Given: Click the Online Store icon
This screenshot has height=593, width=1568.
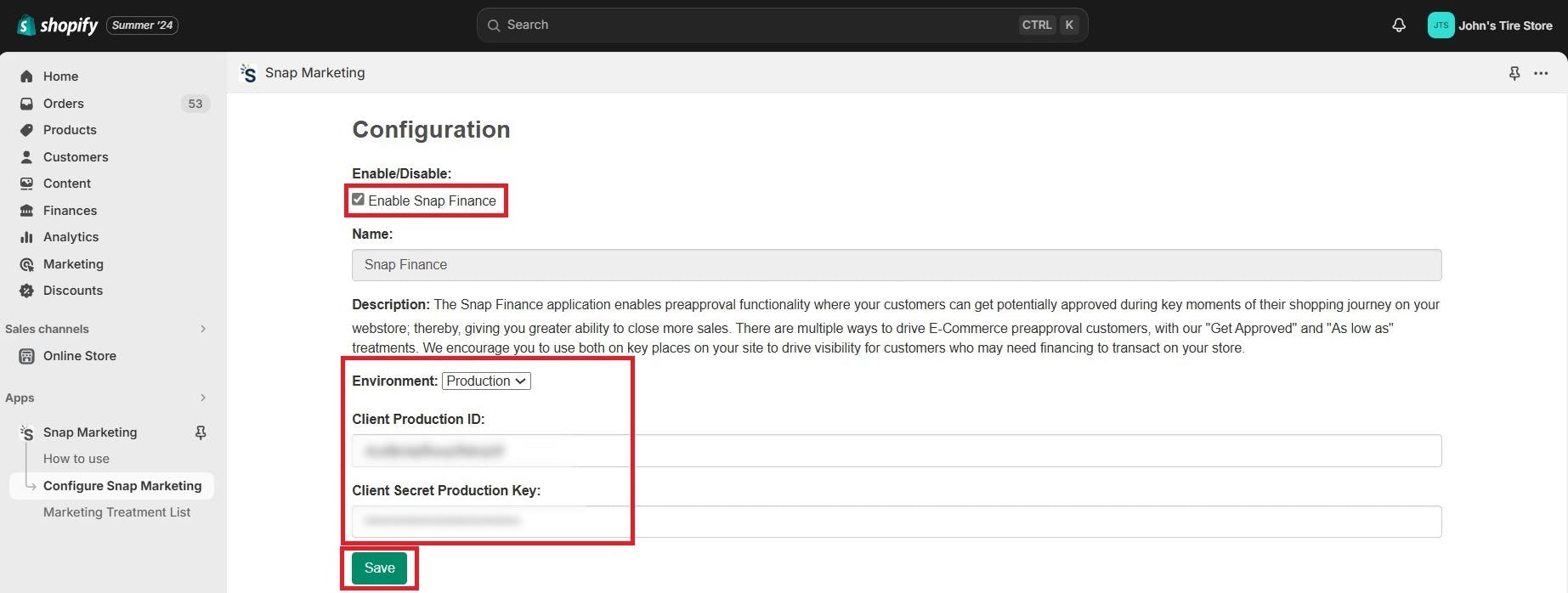Looking at the screenshot, I should click(x=26, y=356).
